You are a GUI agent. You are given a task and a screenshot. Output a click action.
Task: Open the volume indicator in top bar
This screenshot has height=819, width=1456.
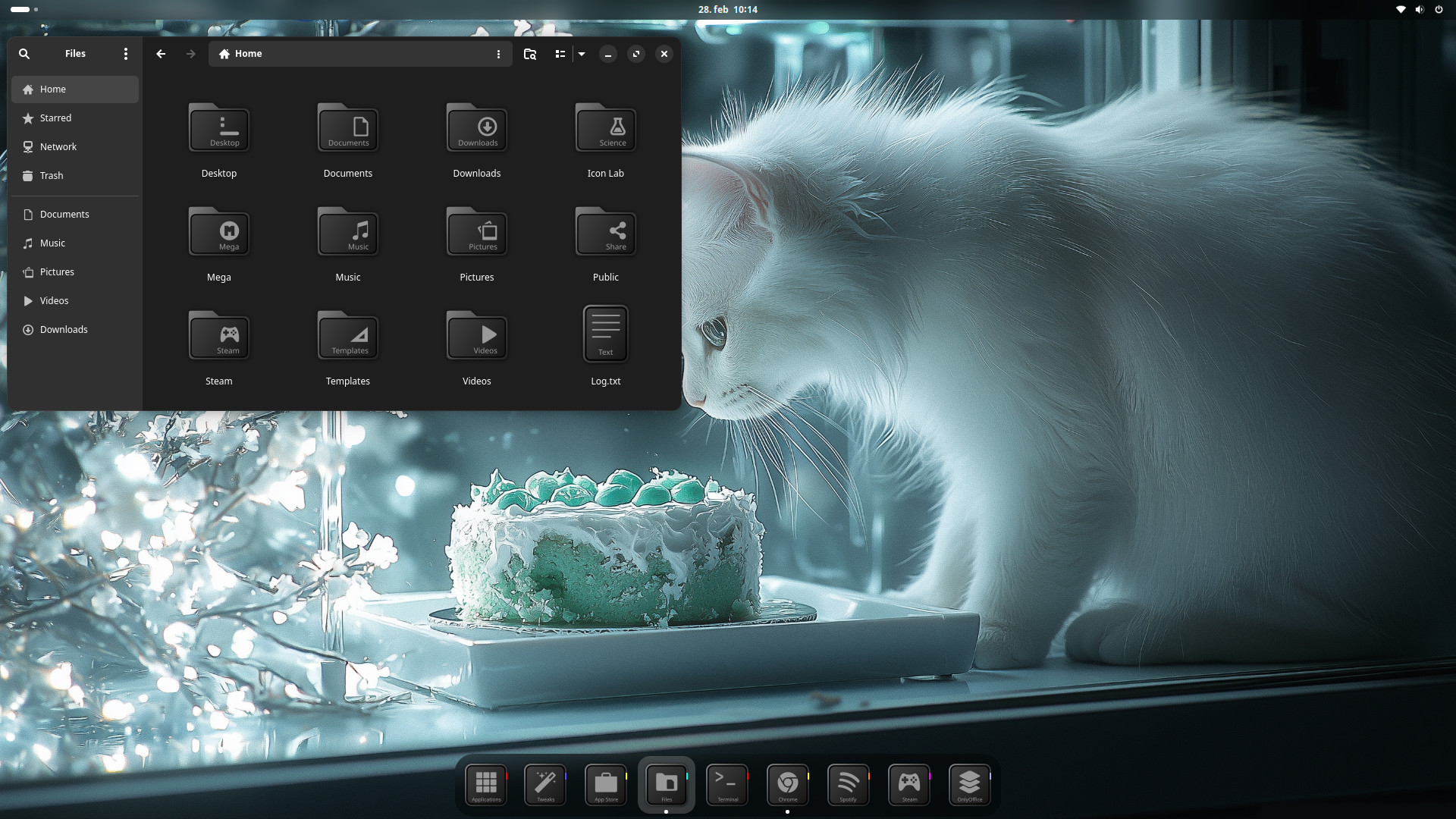1420,9
